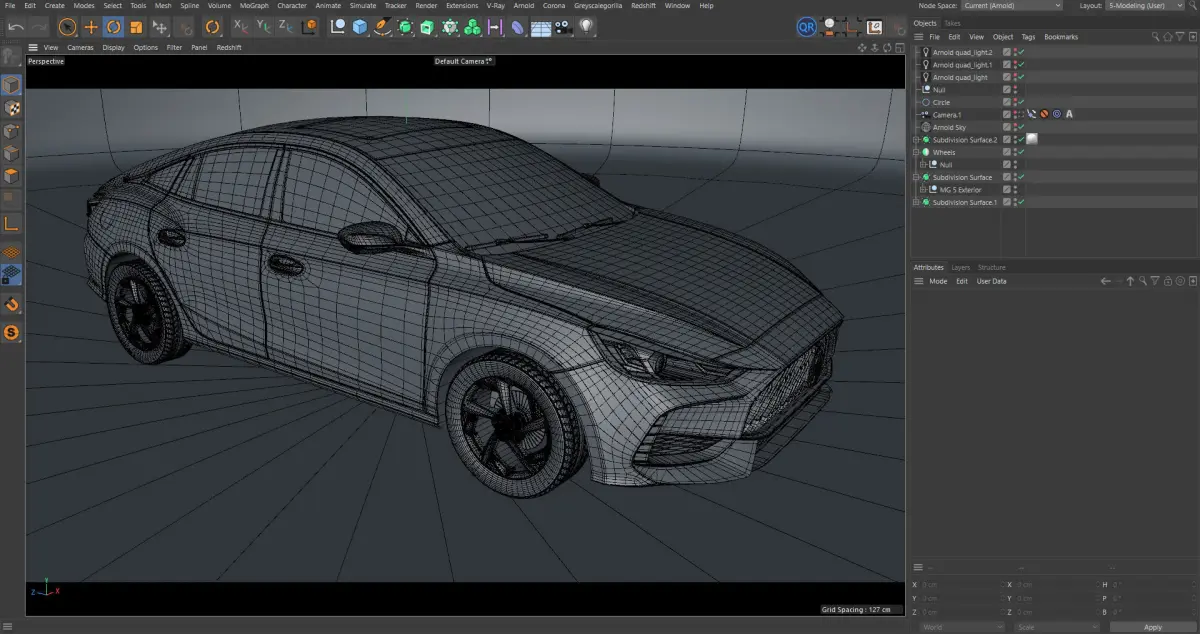This screenshot has width=1200, height=634.
Task: Click User Data in Attributes panel
Action: 992,281
